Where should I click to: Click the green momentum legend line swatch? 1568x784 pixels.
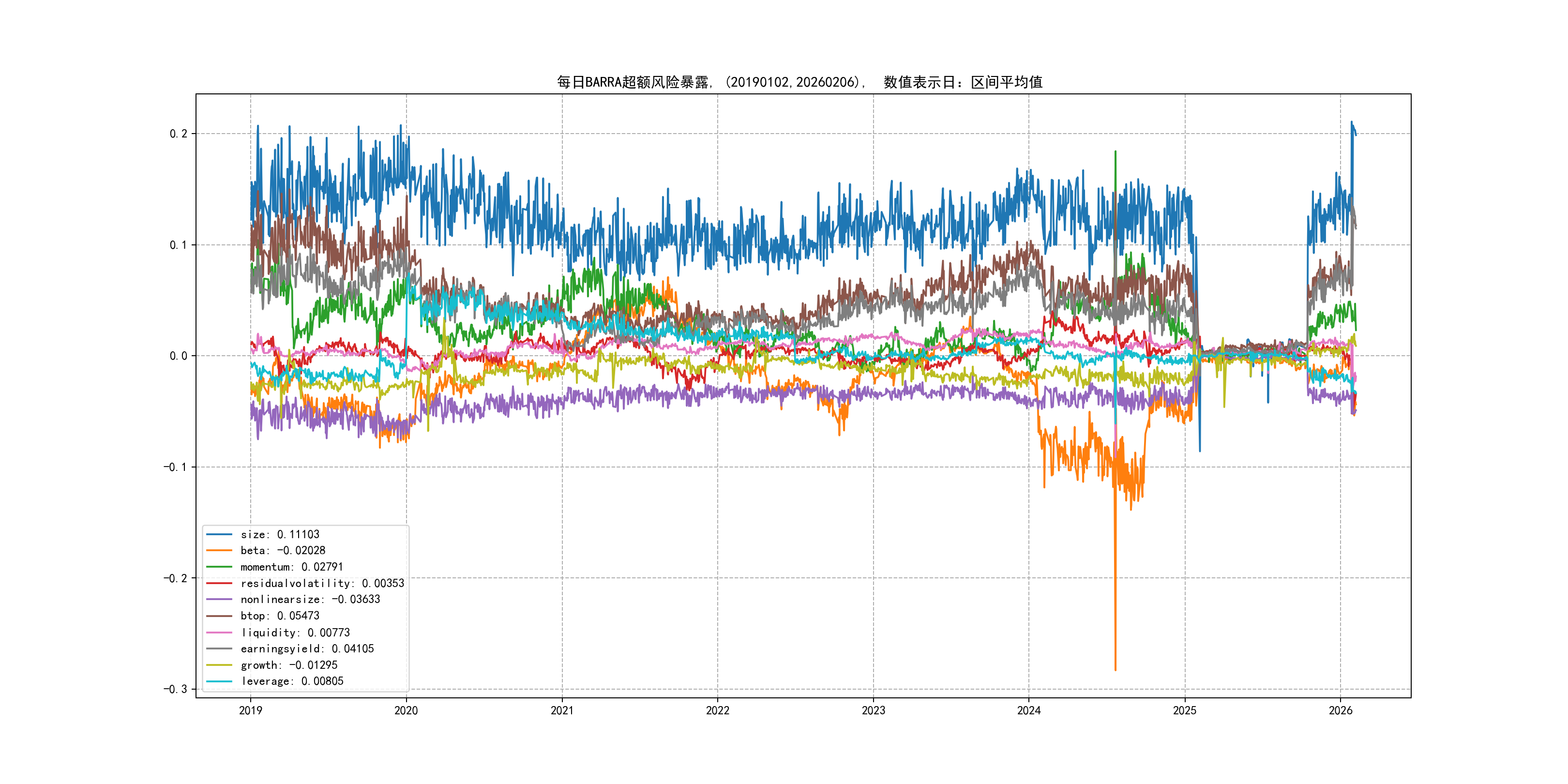click(x=219, y=567)
